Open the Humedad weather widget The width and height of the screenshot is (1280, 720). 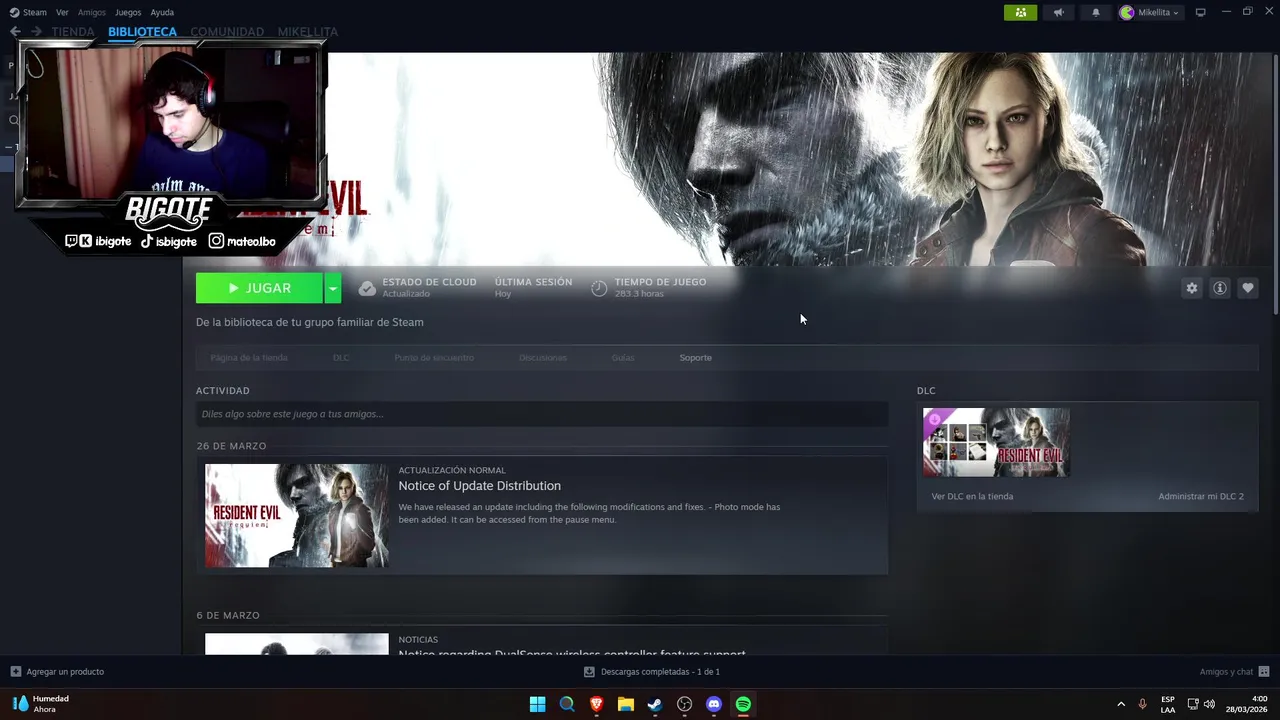click(x=41, y=704)
